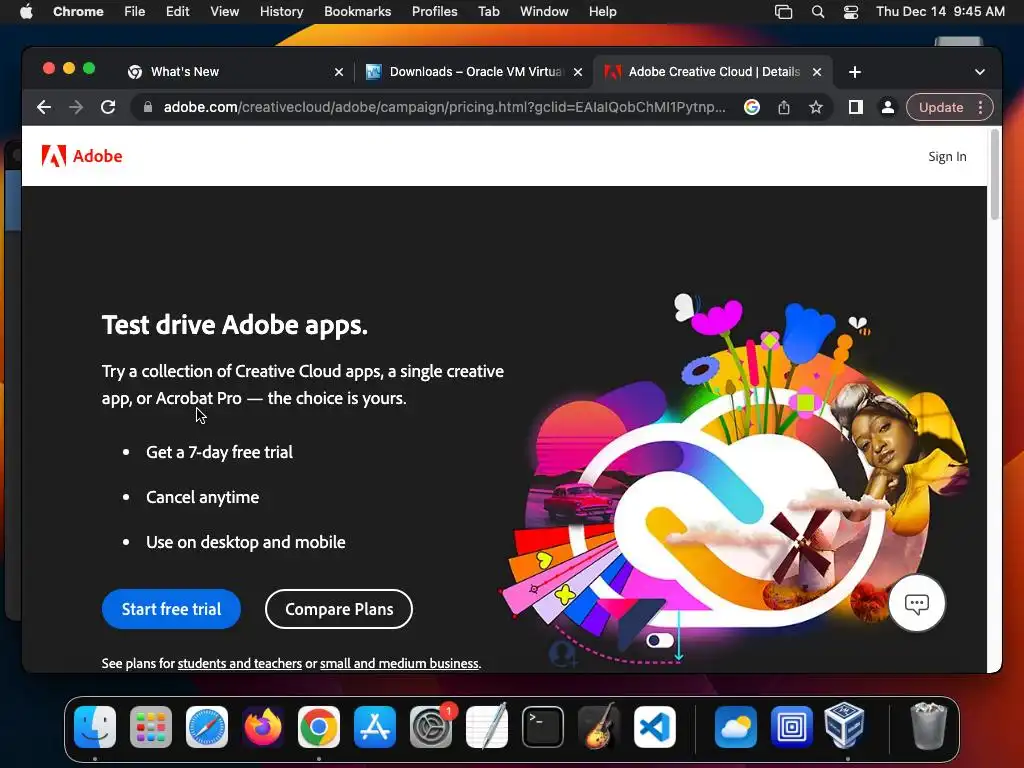Open the History menu
This screenshot has width=1024, height=768.
(281, 12)
